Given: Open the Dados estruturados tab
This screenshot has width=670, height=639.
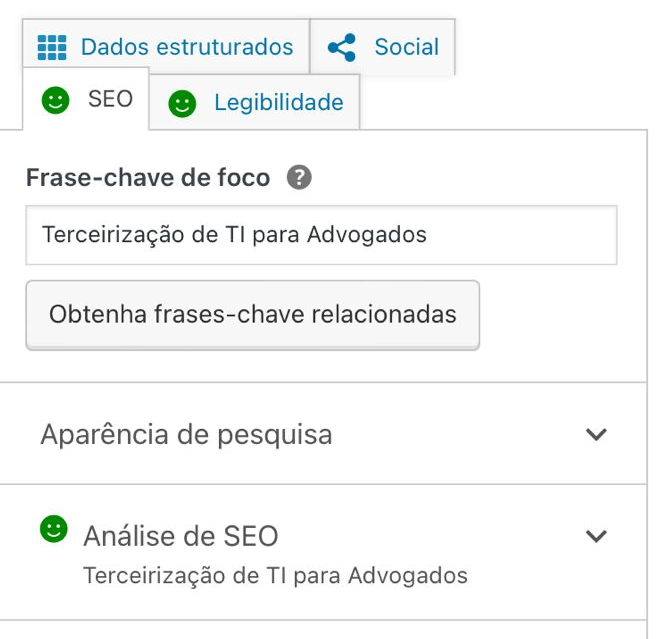Looking at the screenshot, I should click(x=186, y=47).
